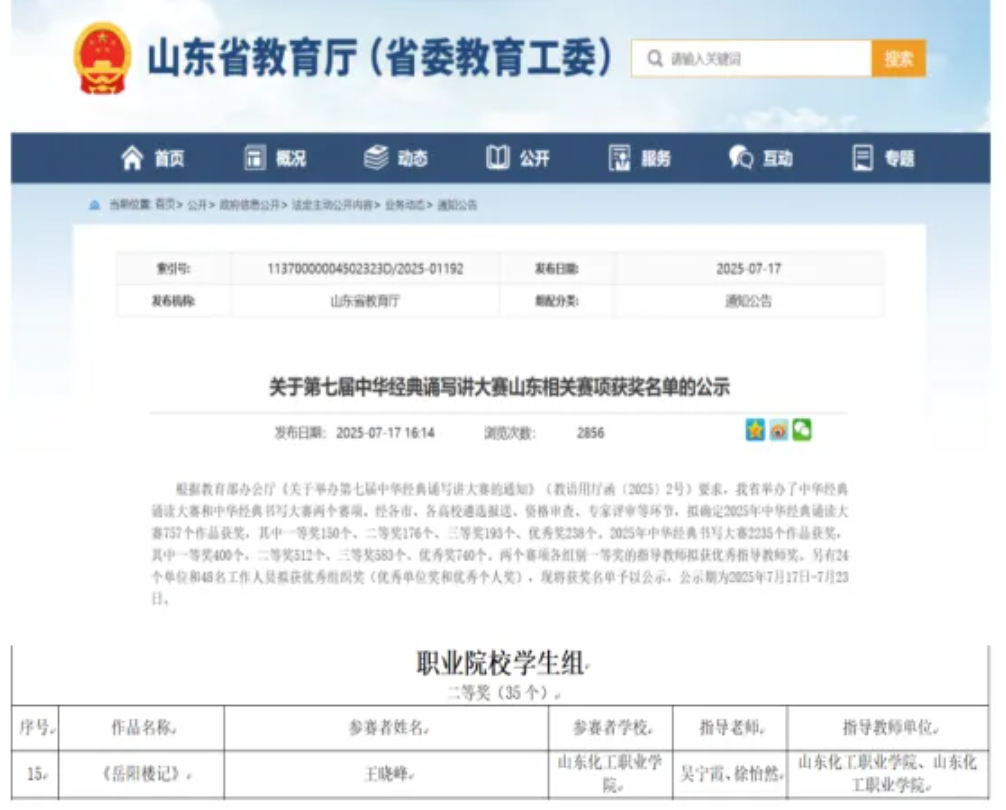Share to Weibo via the eye icon

(778, 430)
